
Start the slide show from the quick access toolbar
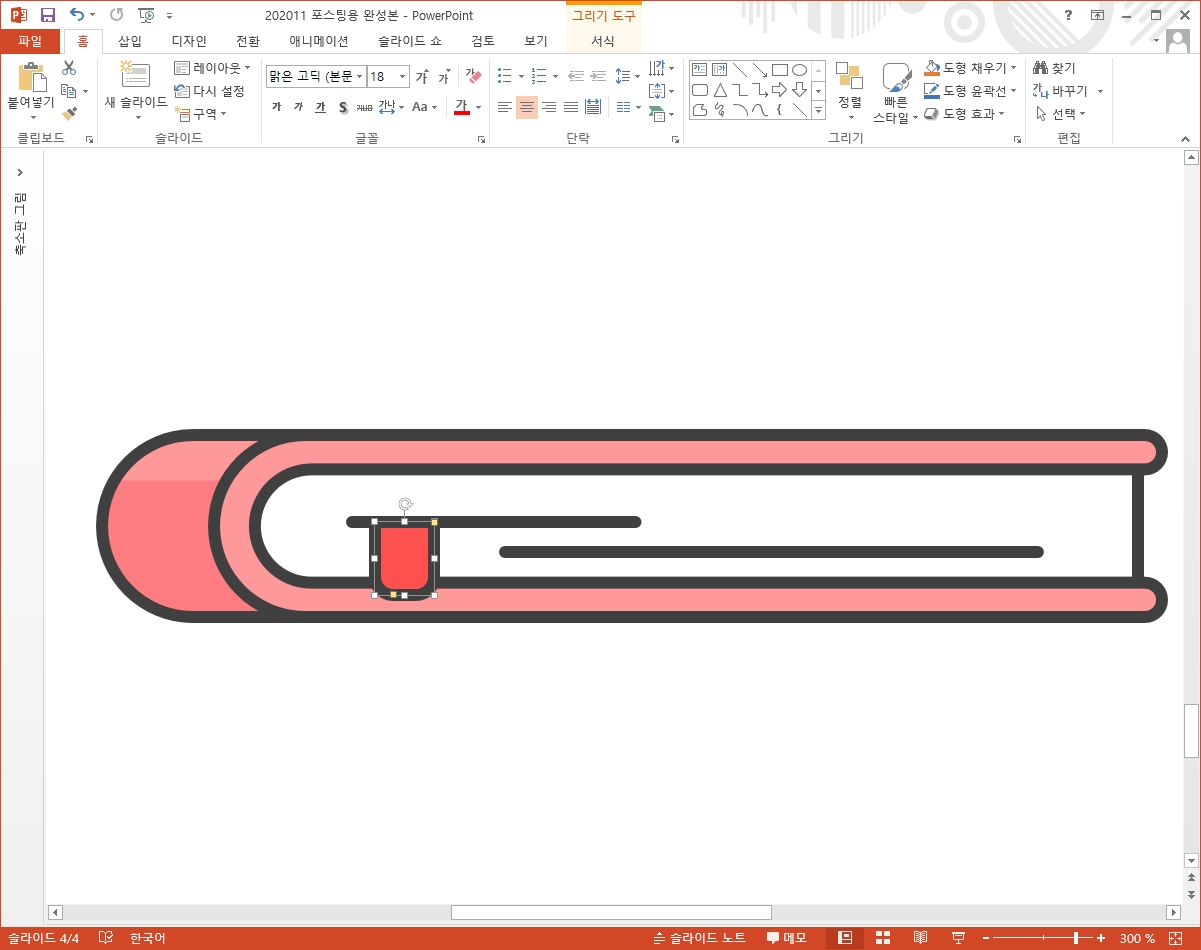click(x=147, y=15)
